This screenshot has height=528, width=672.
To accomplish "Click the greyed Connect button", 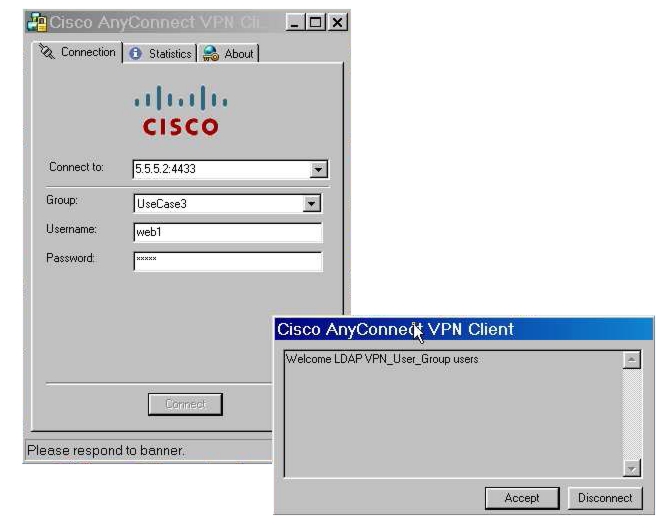I will pos(185,404).
